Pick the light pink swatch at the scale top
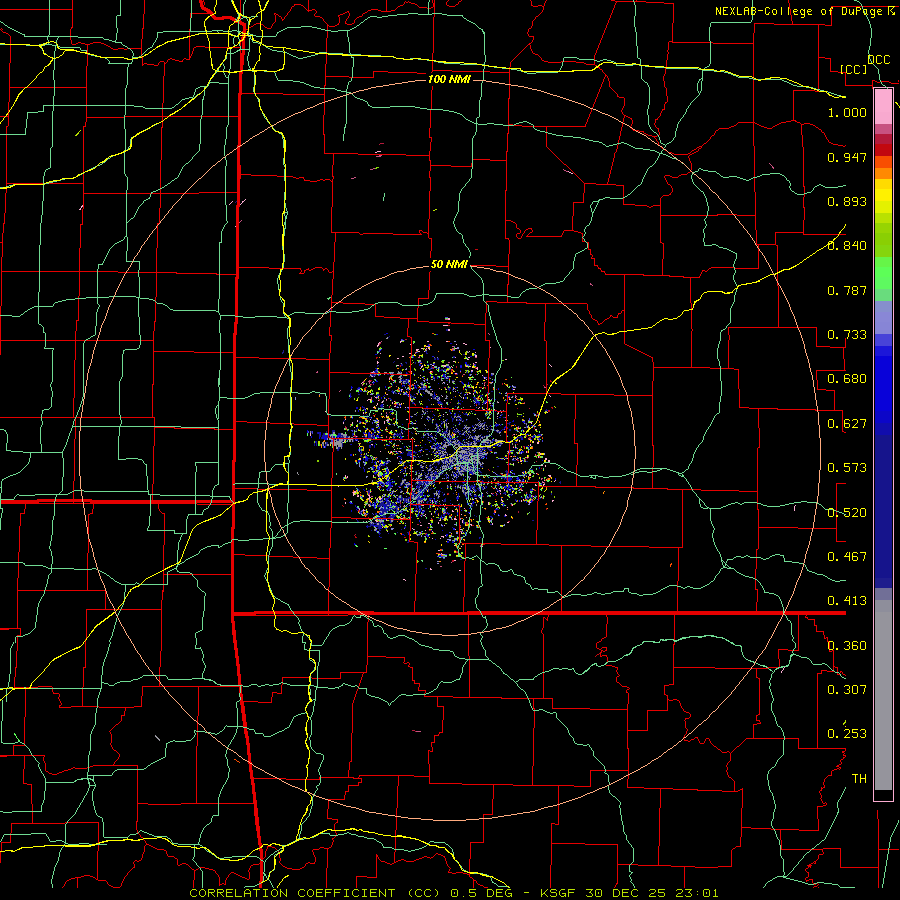Viewport: 900px width, 900px height. point(883,106)
